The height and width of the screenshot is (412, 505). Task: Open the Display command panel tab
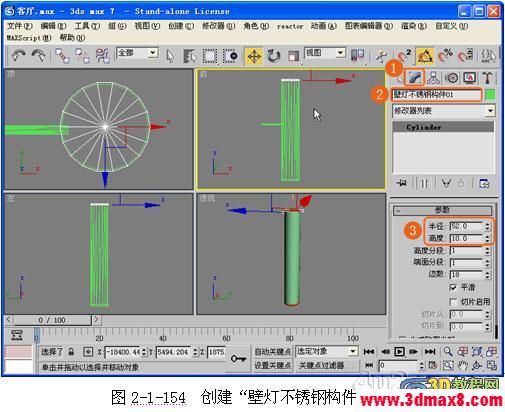coord(469,78)
